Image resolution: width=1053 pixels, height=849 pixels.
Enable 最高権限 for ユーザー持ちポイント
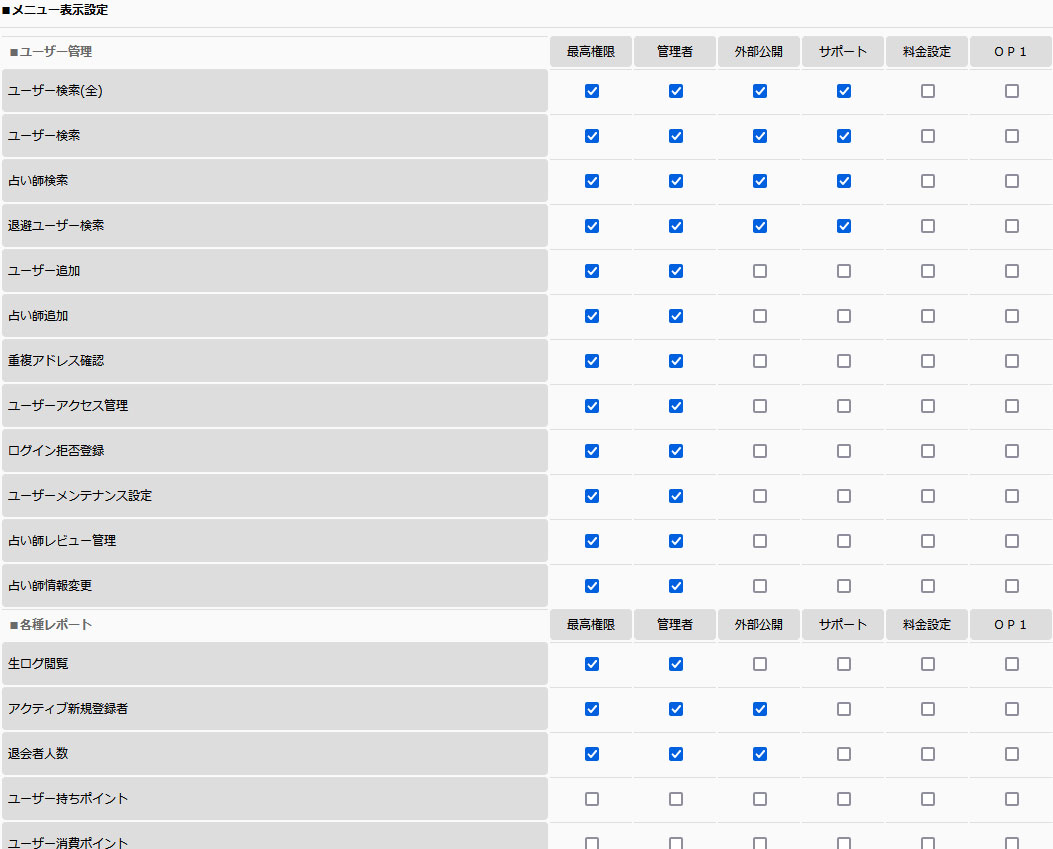592,799
